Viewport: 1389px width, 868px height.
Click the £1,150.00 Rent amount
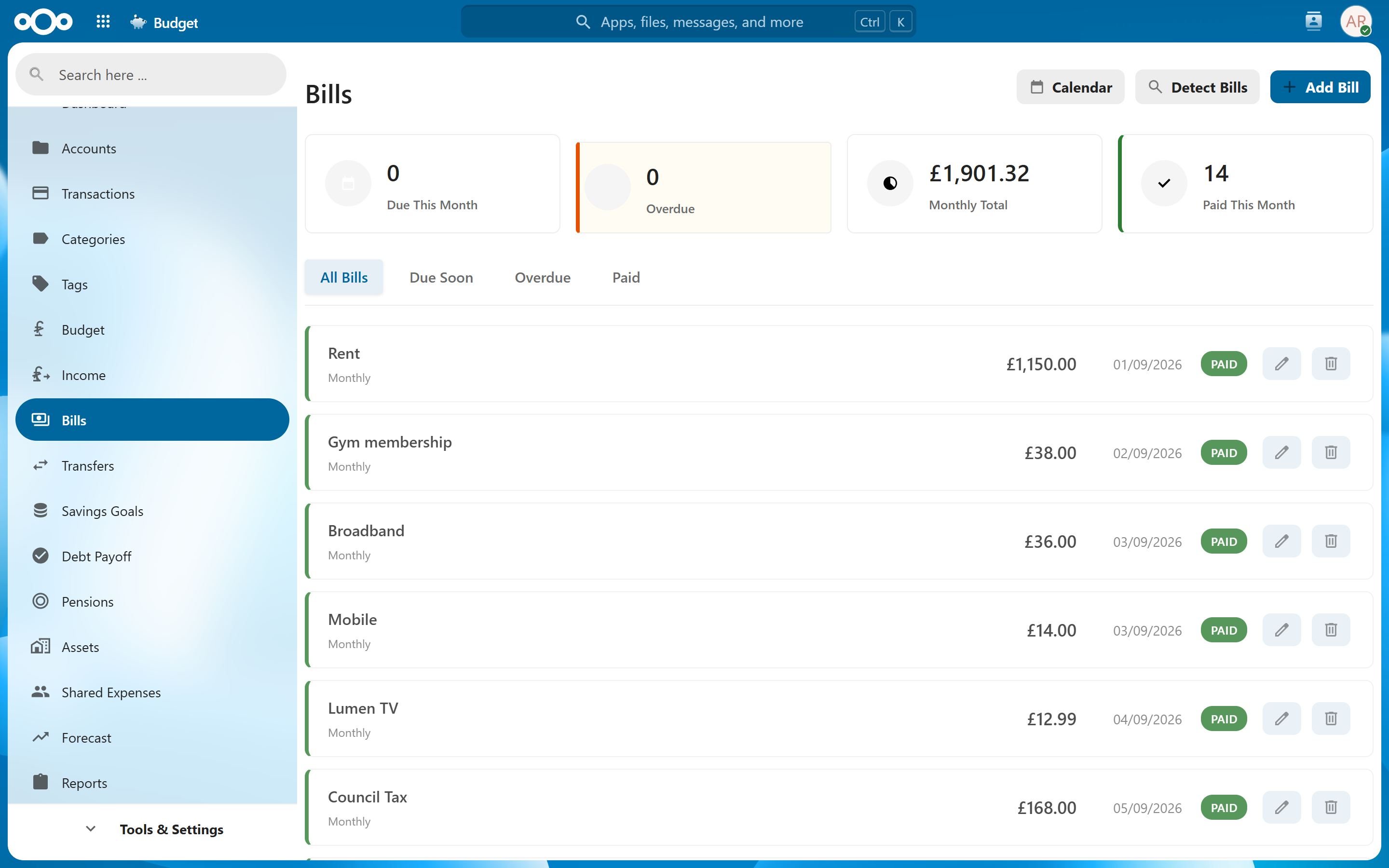1041,364
